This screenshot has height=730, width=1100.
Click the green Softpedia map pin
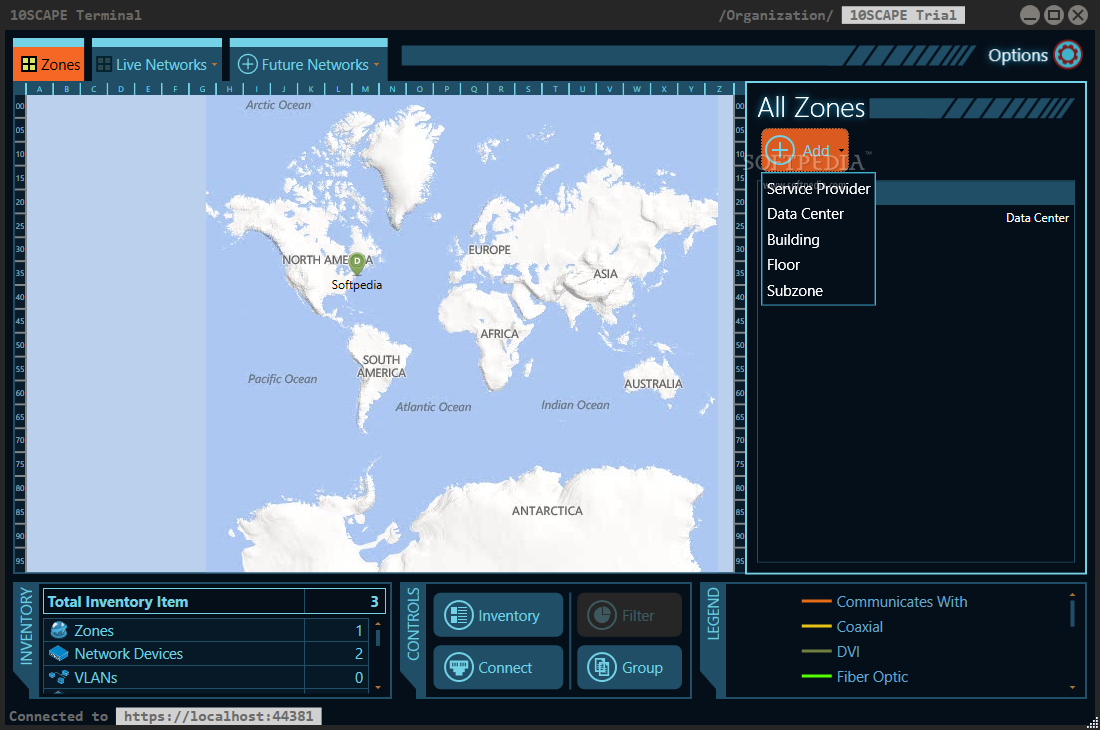357,263
